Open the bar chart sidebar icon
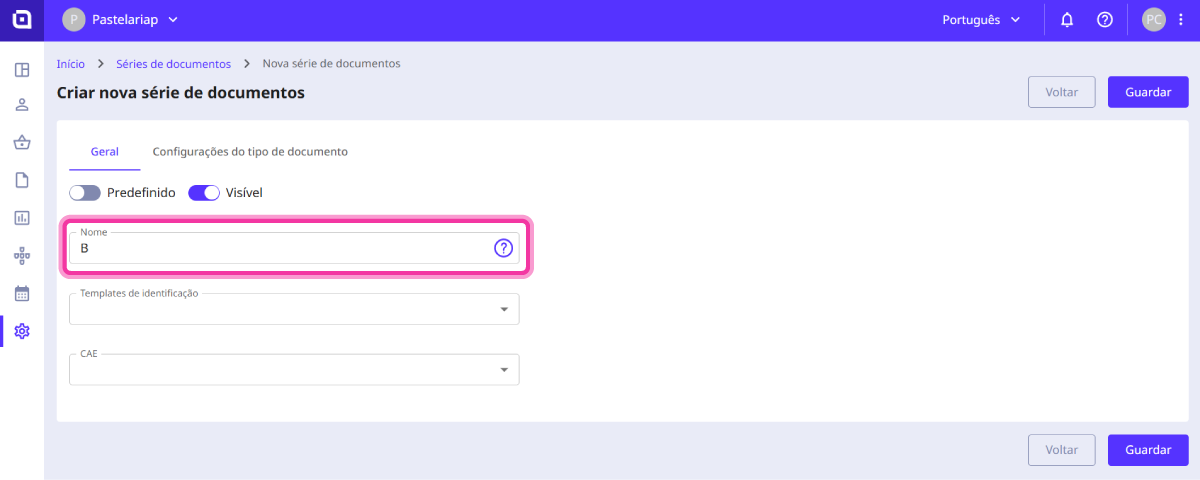This screenshot has height=480, width=1200. point(22,217)
